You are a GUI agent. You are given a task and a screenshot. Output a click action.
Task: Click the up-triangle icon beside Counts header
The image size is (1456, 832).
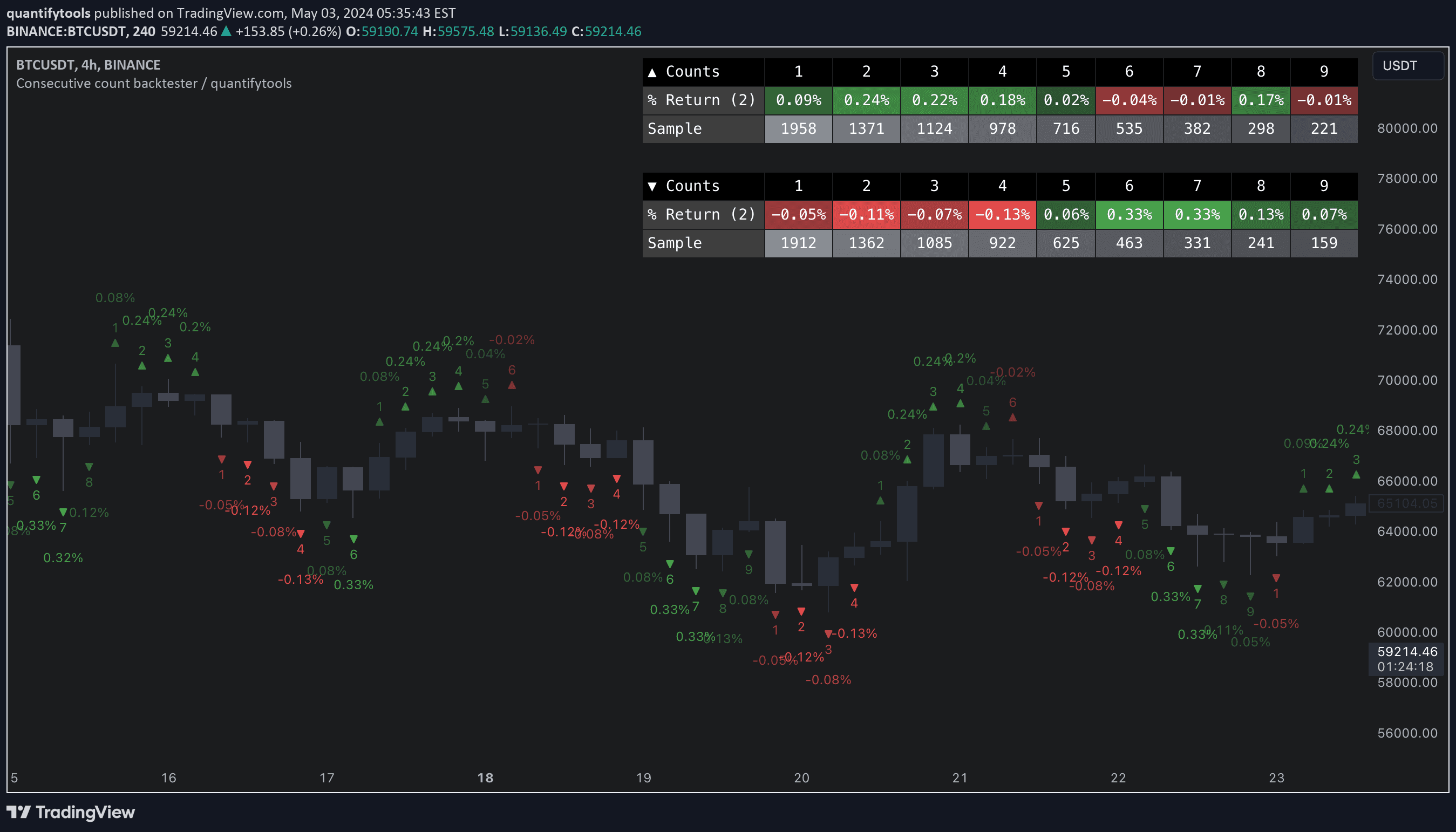[x=652, y=72]
